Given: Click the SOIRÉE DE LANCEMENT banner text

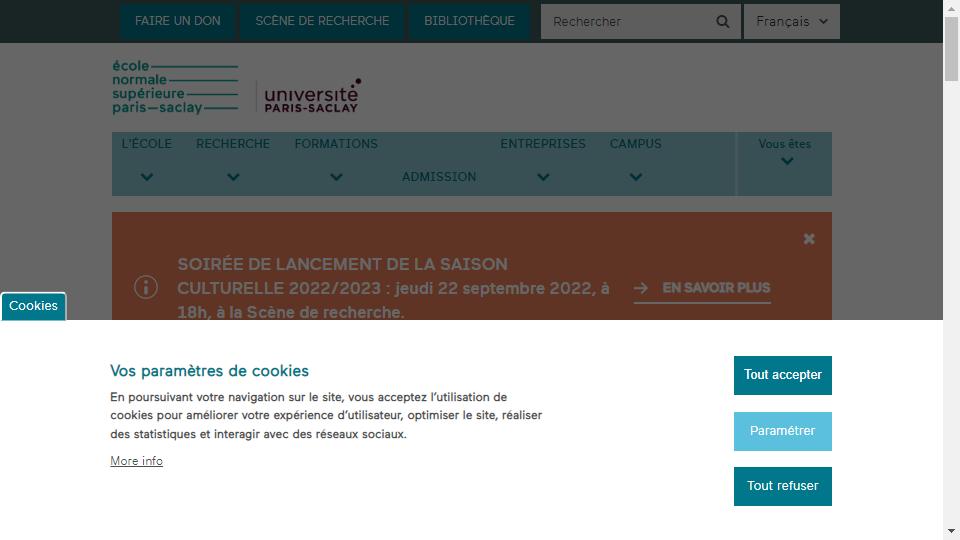Looking at the screenshot, I should coord(393,288).
